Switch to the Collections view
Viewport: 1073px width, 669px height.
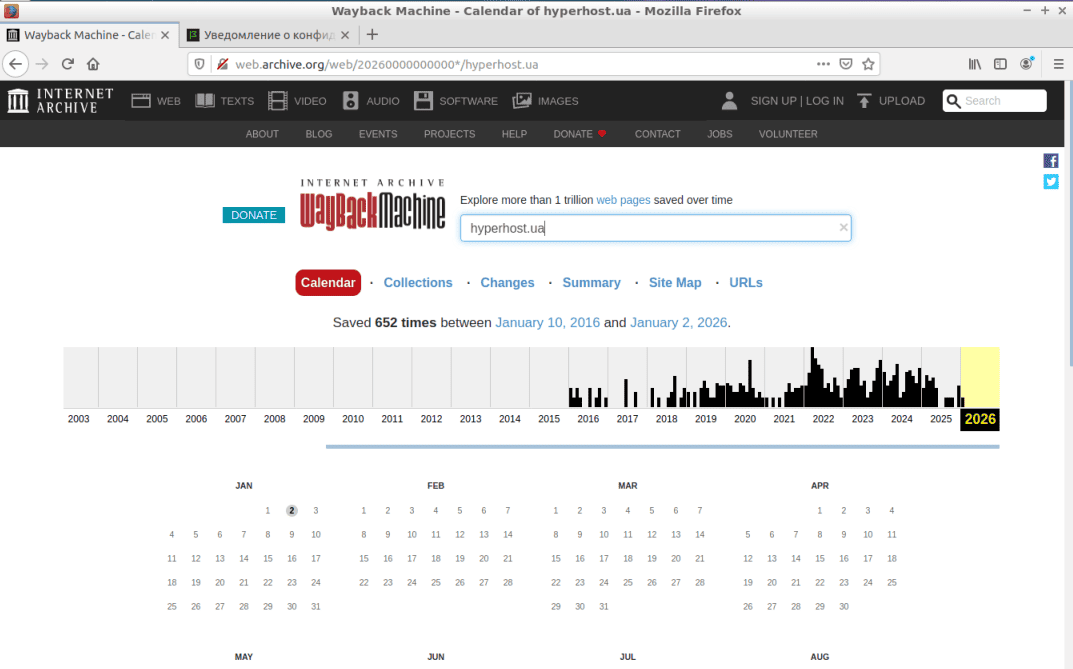(418, 283)
